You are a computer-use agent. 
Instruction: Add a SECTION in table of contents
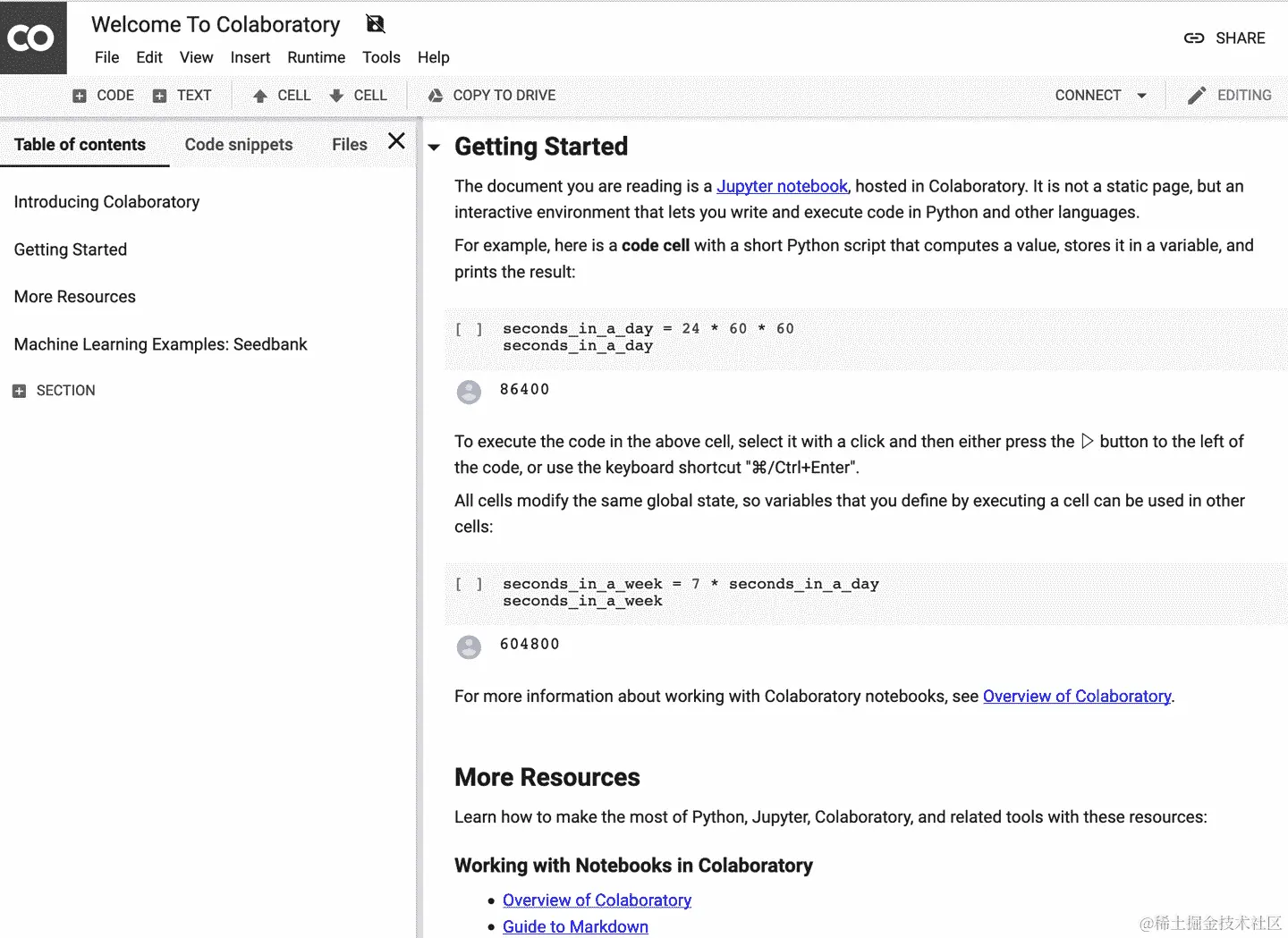[54, 391]
